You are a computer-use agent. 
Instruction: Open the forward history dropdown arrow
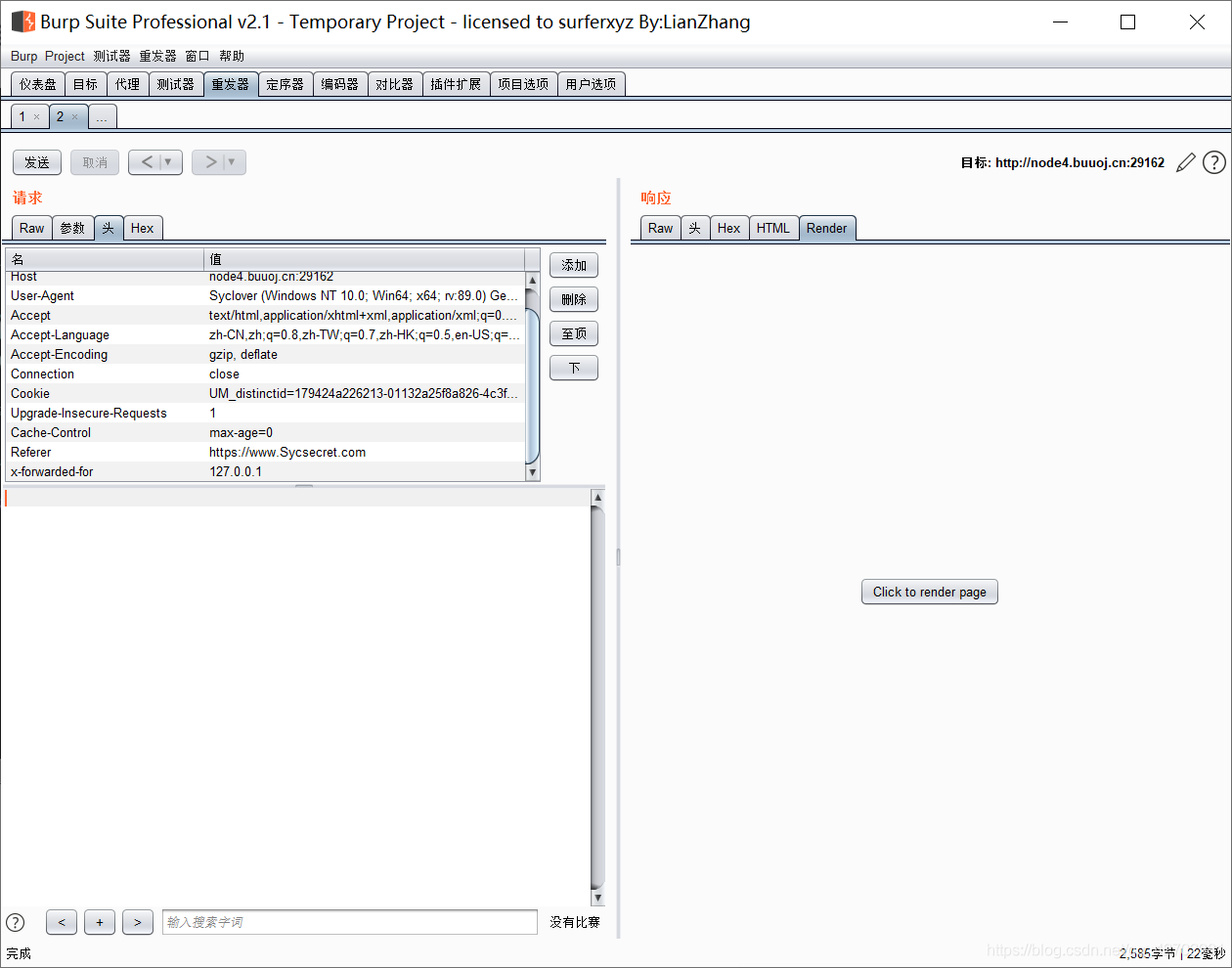pos(232,162)
